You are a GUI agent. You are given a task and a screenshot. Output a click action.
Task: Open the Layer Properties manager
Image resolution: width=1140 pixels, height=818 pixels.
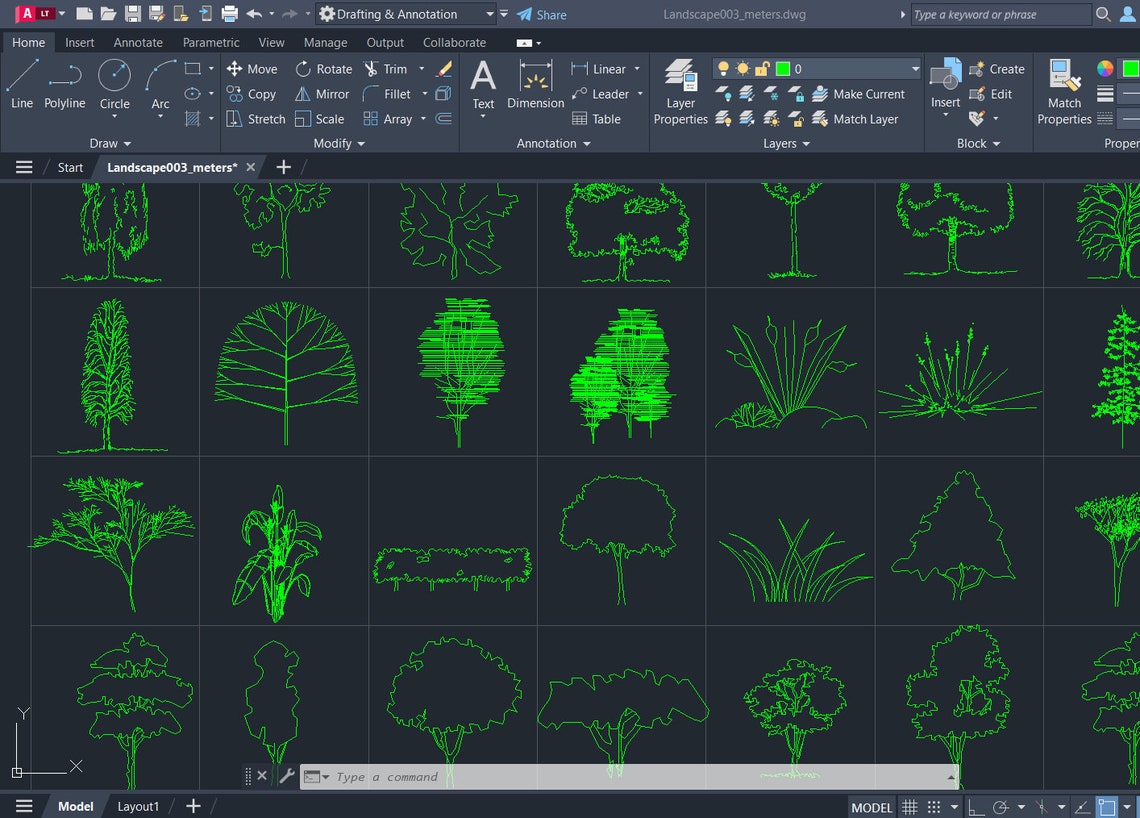680,95
